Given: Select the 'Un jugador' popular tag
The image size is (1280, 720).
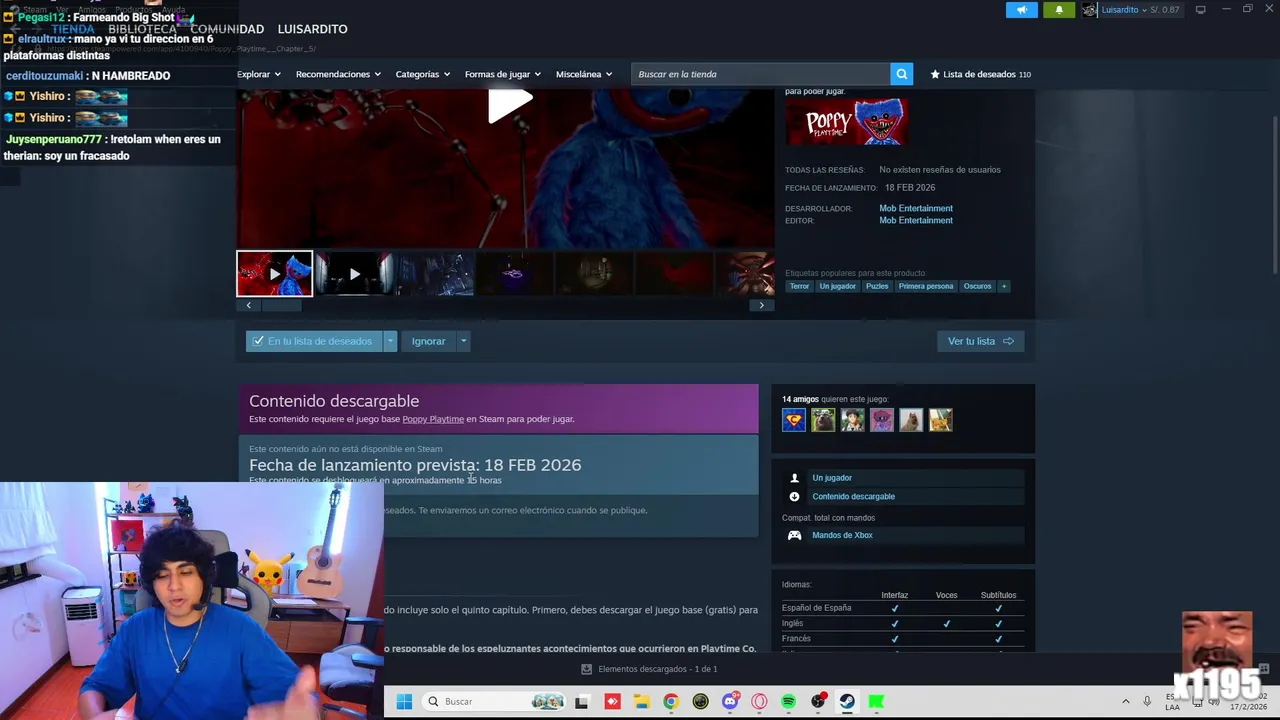Looking at the screenshot, I should click(837, 286).
